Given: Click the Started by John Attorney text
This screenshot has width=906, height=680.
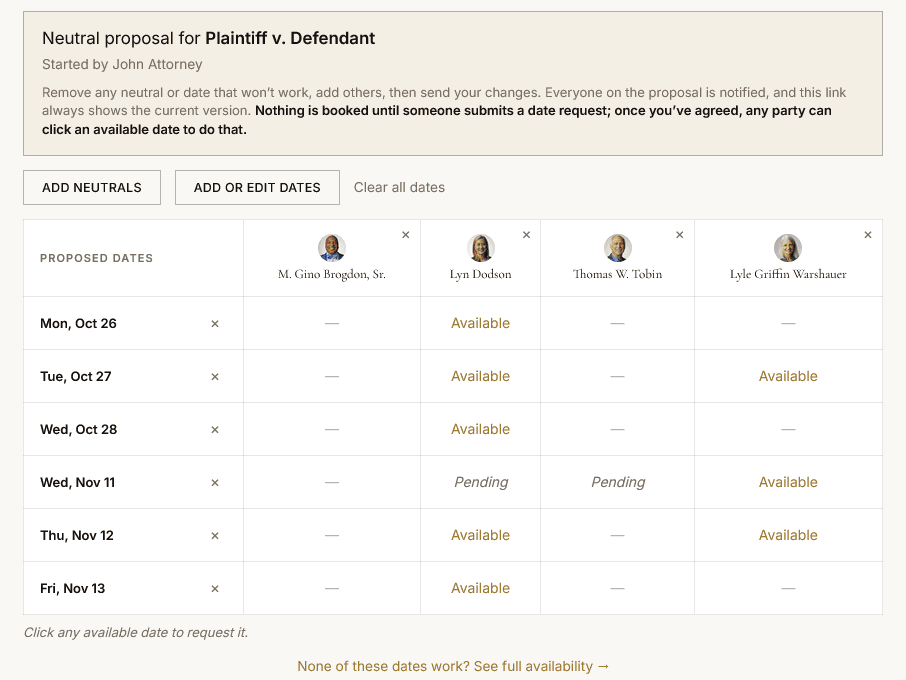Looking at the screenshot, I should pyautogui.click(x=122, y=64).
